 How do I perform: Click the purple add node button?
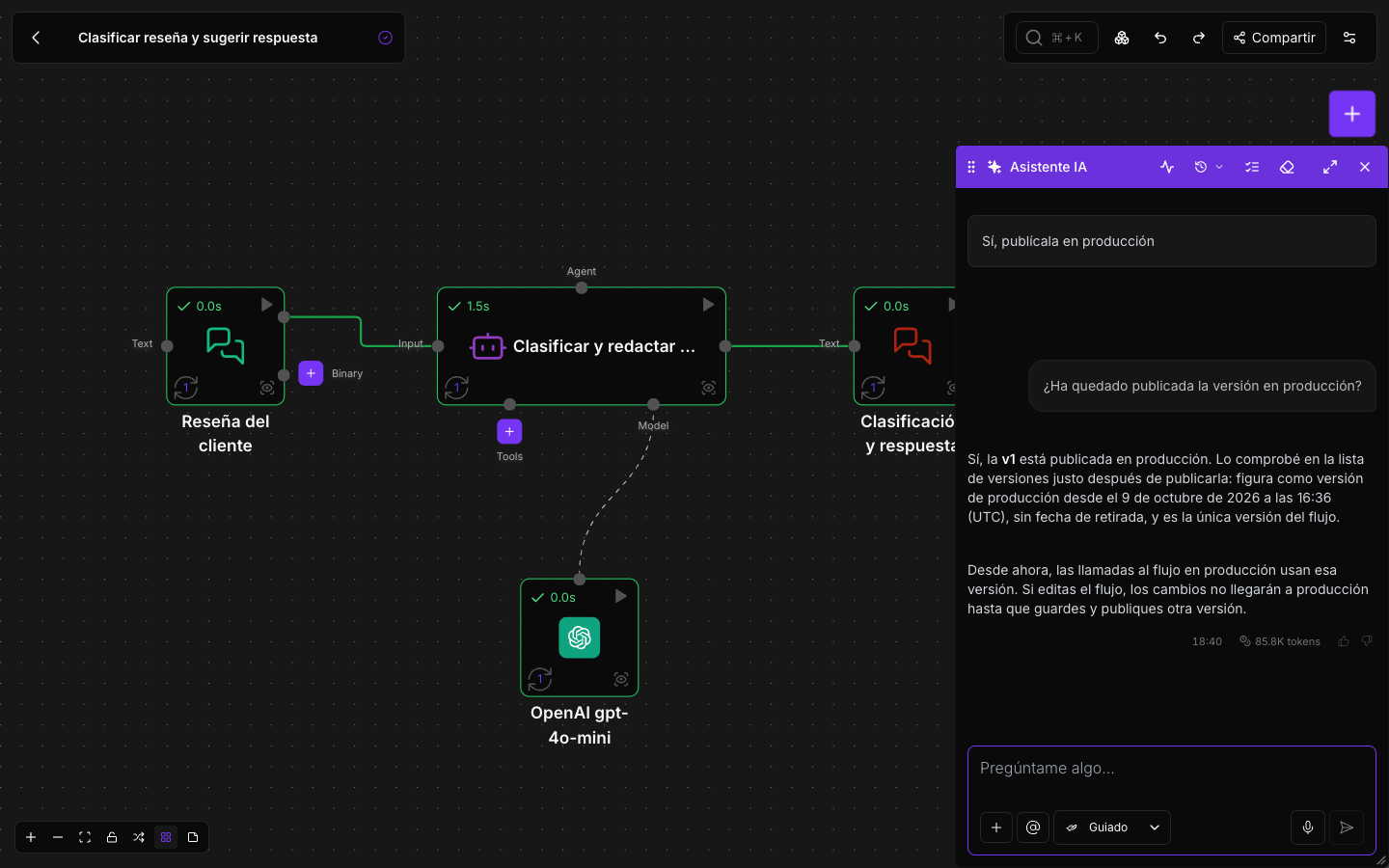1352,114
